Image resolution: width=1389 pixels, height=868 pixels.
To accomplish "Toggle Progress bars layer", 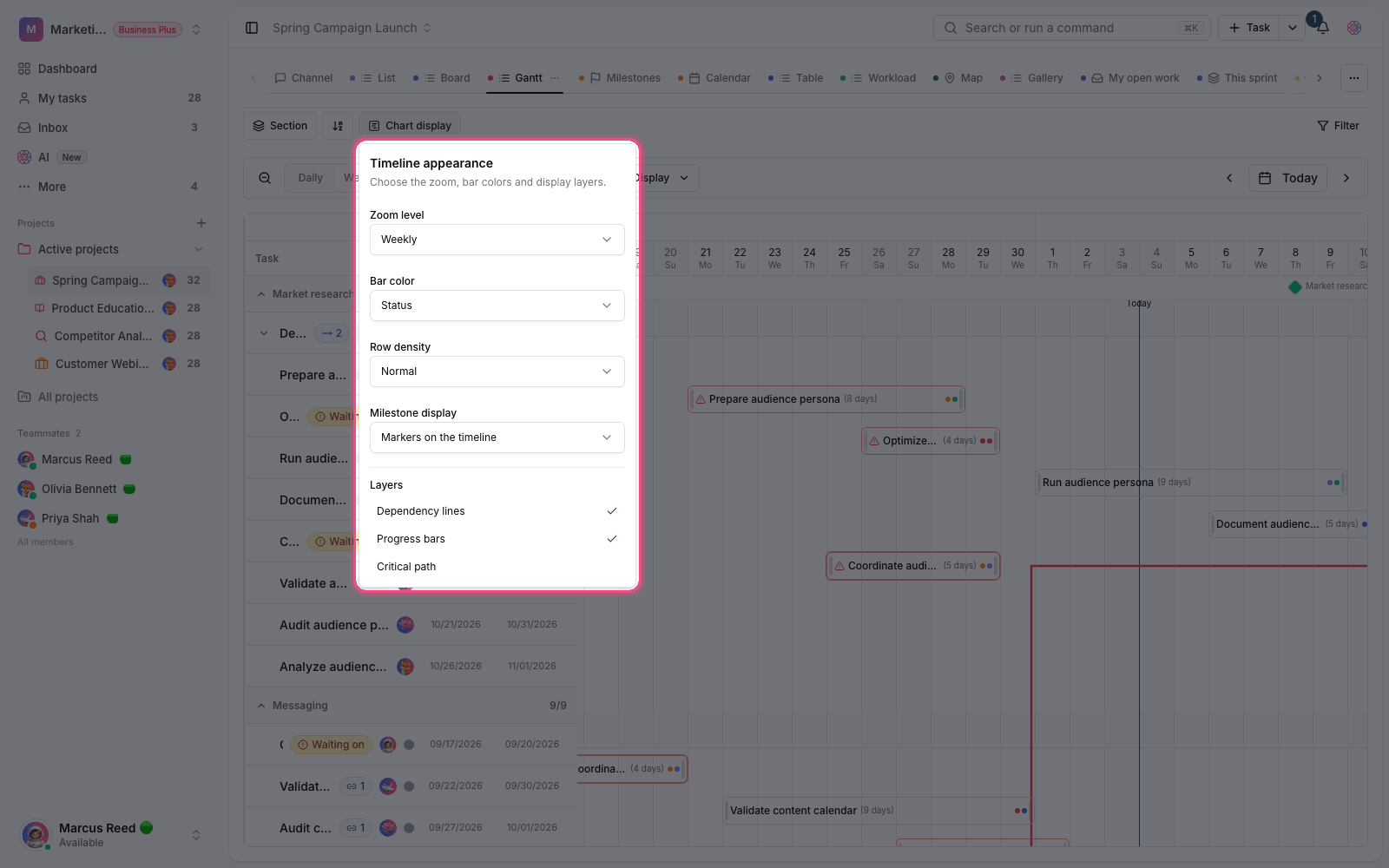I will point(497,539).
